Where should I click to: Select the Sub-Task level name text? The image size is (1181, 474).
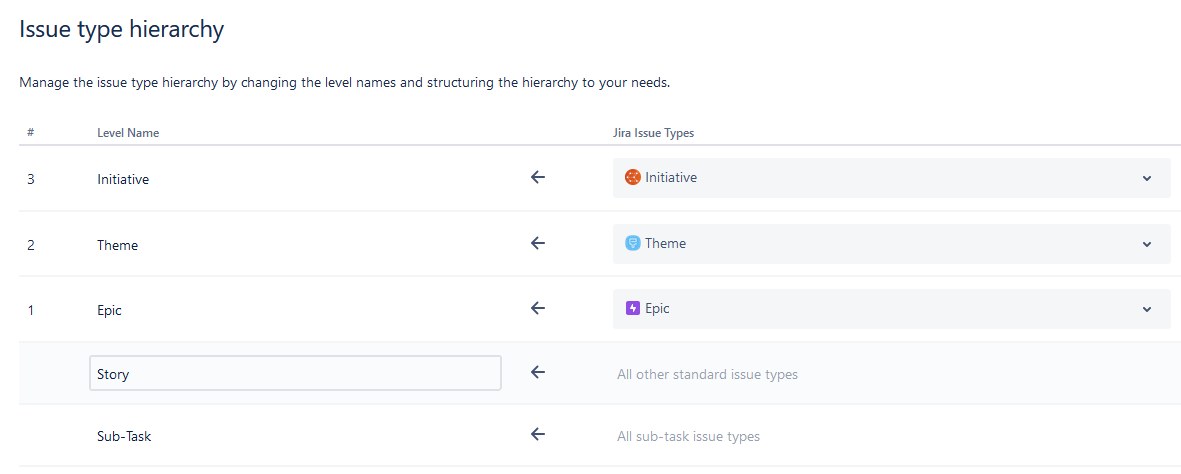[124, 436]
